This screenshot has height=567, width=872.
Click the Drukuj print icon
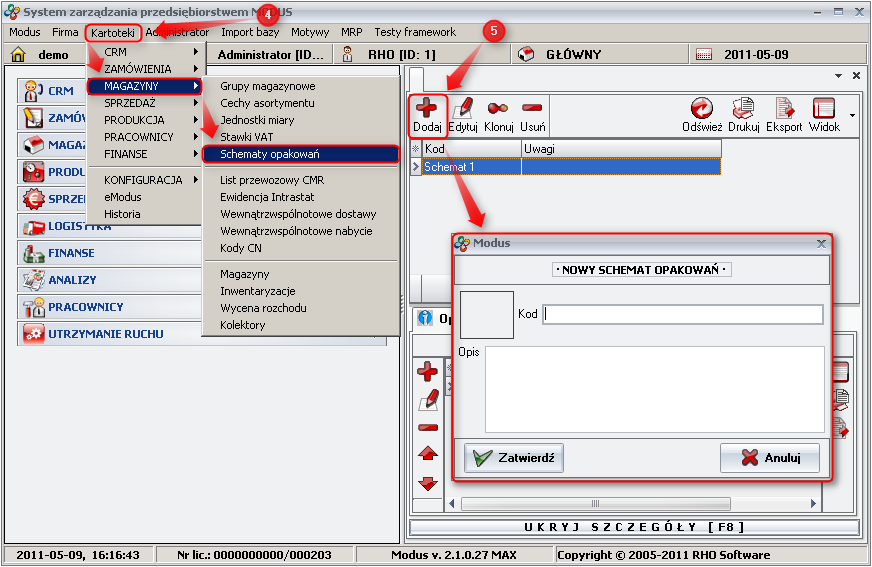click(x=744, y=108)
